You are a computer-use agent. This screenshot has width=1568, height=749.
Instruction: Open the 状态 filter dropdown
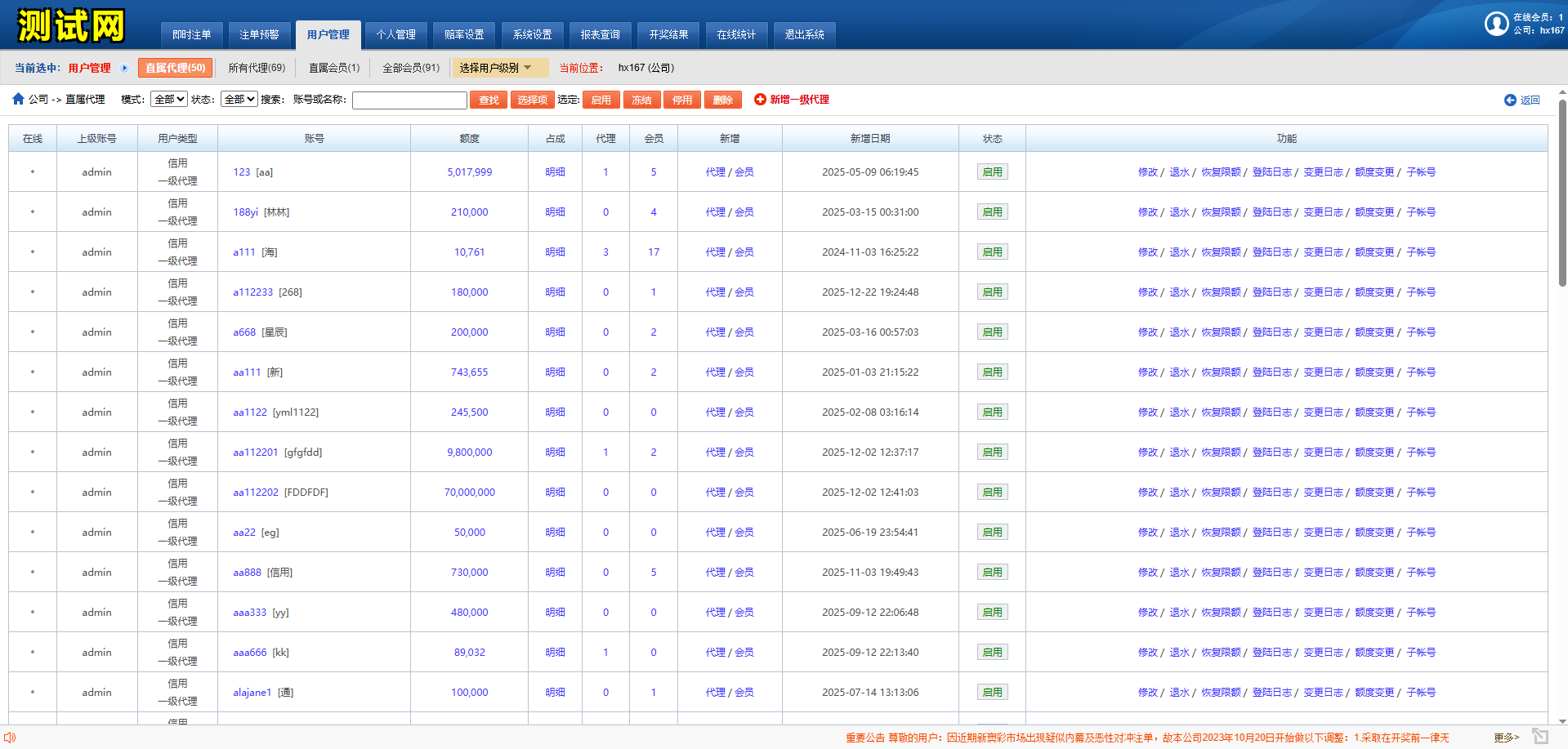tap(240, 99)
